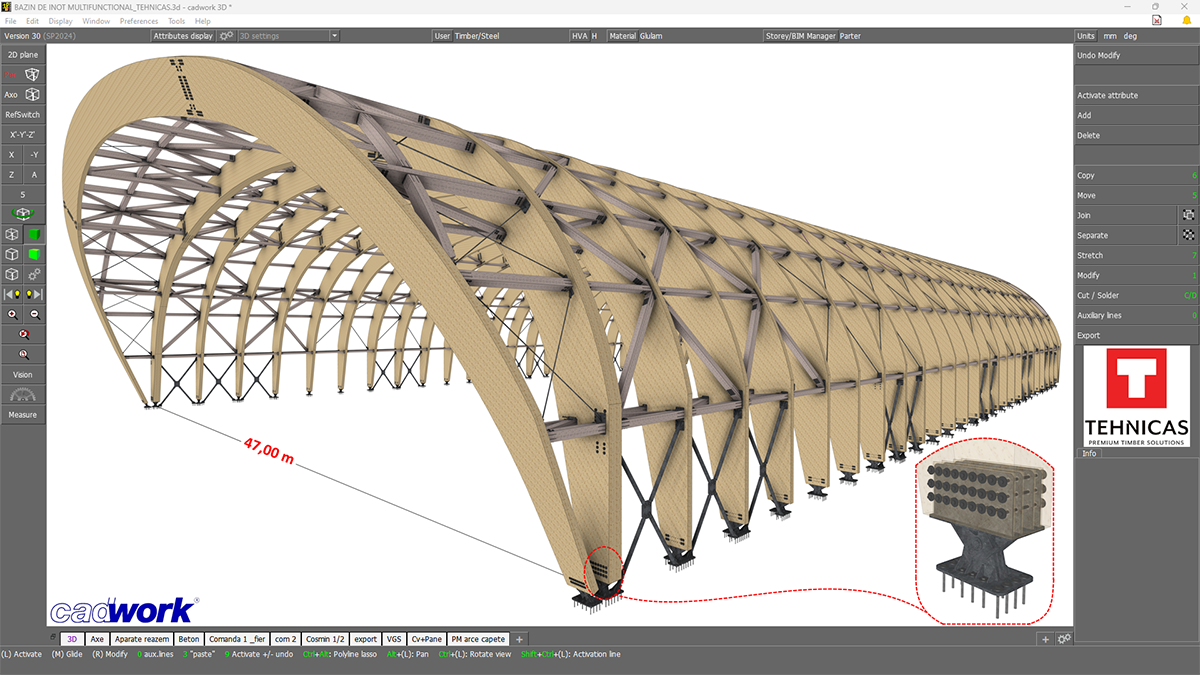1200x675 pixels.
Task: Click the Measure button
Action: click(x=22, y=414)
